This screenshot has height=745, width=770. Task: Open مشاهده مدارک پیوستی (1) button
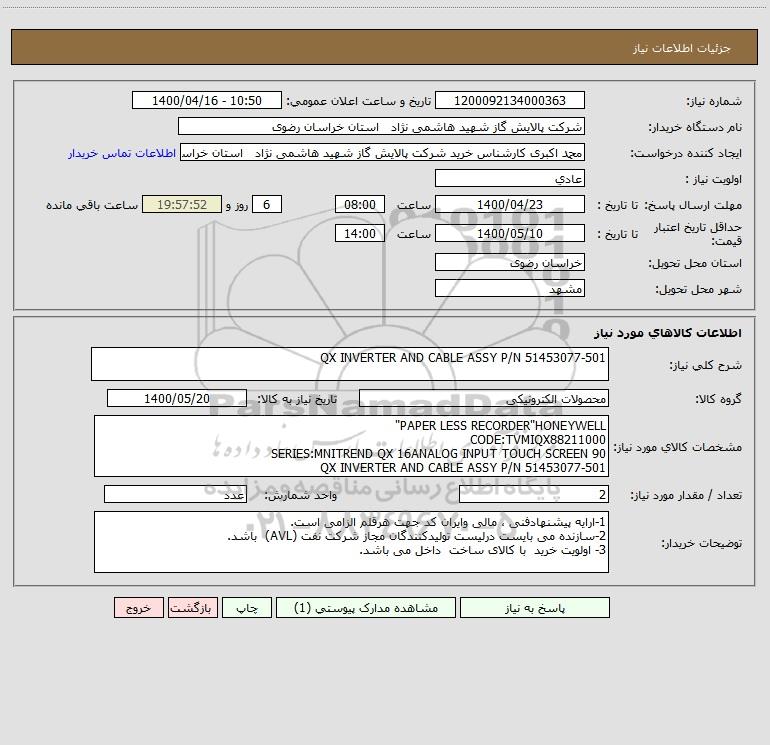[365, 608]
